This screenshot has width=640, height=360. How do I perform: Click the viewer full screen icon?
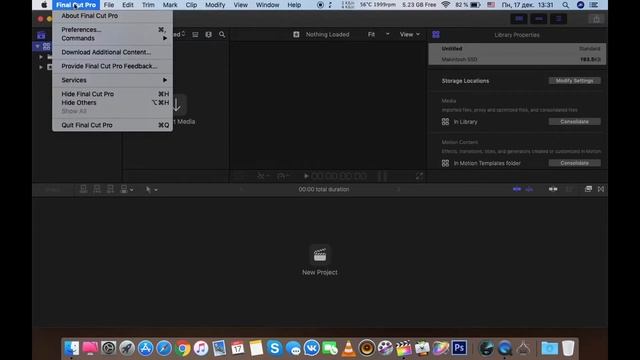pyautogui.click(x=419, y=176)
